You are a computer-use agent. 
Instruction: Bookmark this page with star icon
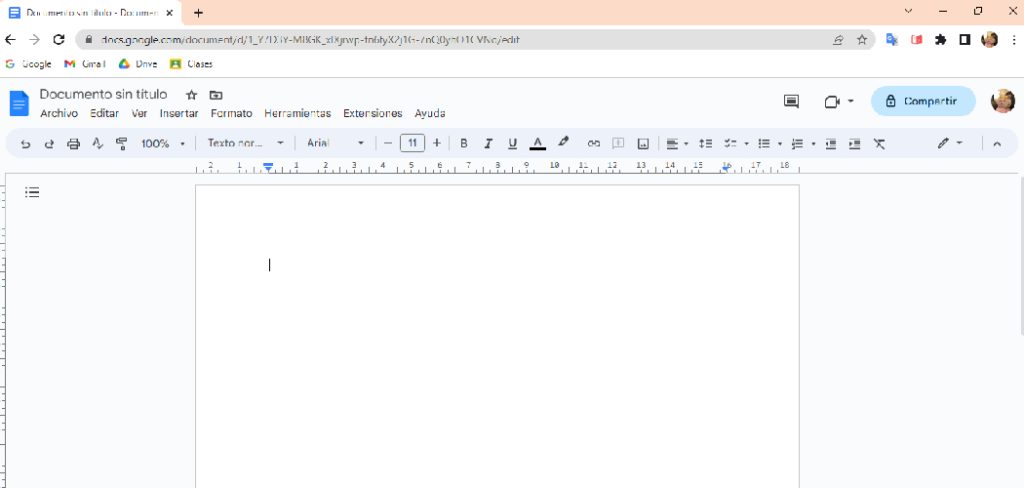pyautogui.click(x=862, y=40)
